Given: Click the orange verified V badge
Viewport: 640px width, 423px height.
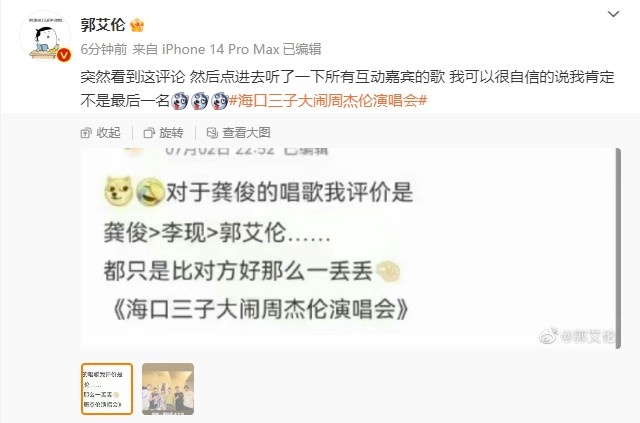Looking at the screenshot, I should click(x=64, y=55).
